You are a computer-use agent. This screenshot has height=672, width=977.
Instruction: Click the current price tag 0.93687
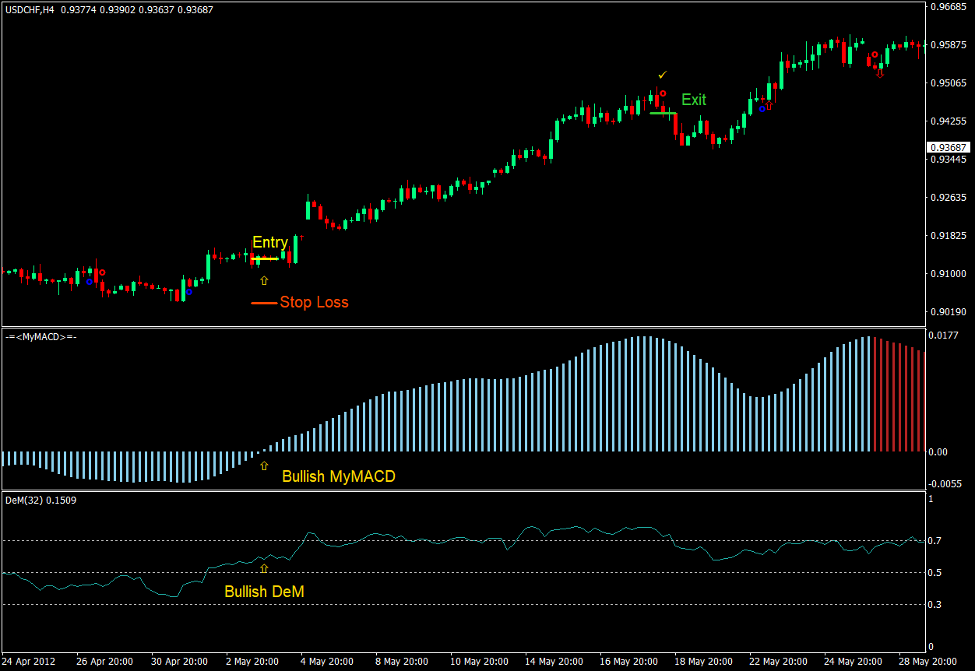[950, 147]
